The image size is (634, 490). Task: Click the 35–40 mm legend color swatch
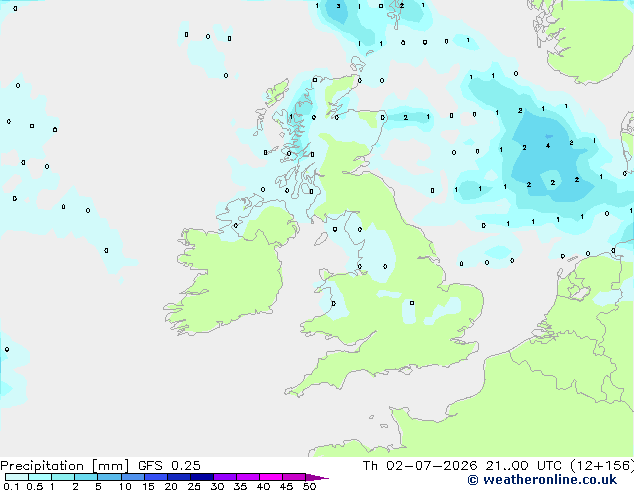(248, 477)
